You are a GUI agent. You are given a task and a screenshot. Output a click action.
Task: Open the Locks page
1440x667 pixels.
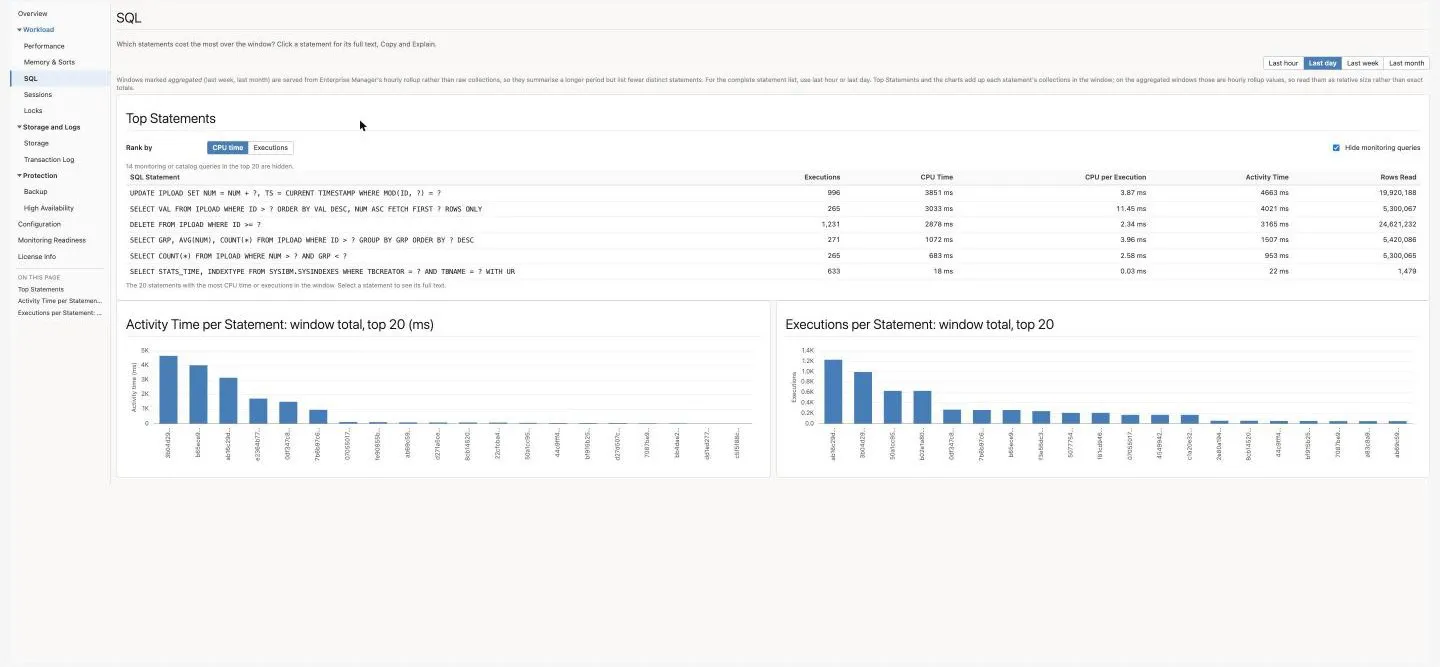coord(33,110)
